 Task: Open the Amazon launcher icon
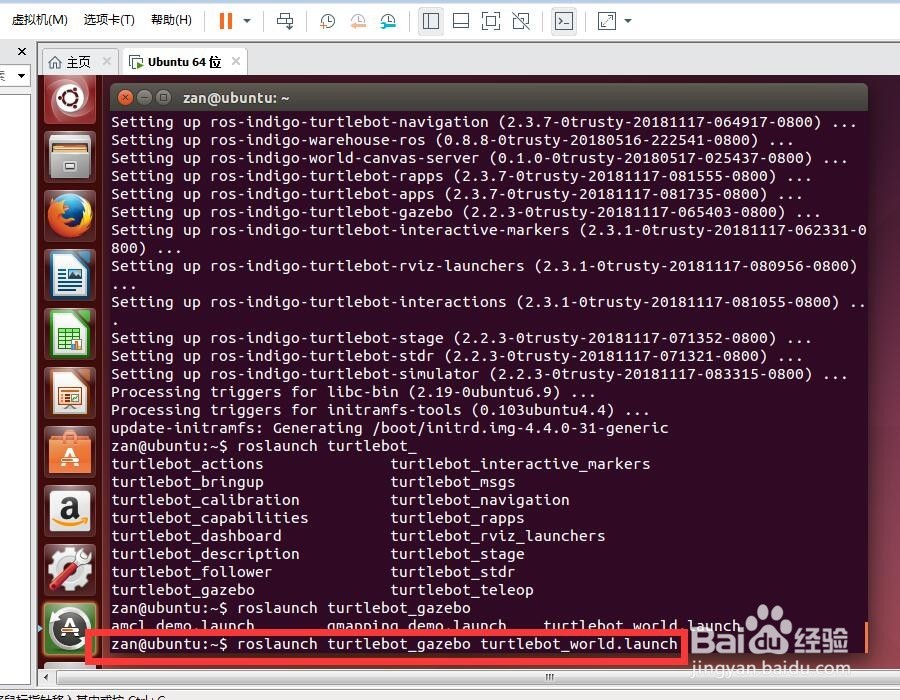point(70,511)
